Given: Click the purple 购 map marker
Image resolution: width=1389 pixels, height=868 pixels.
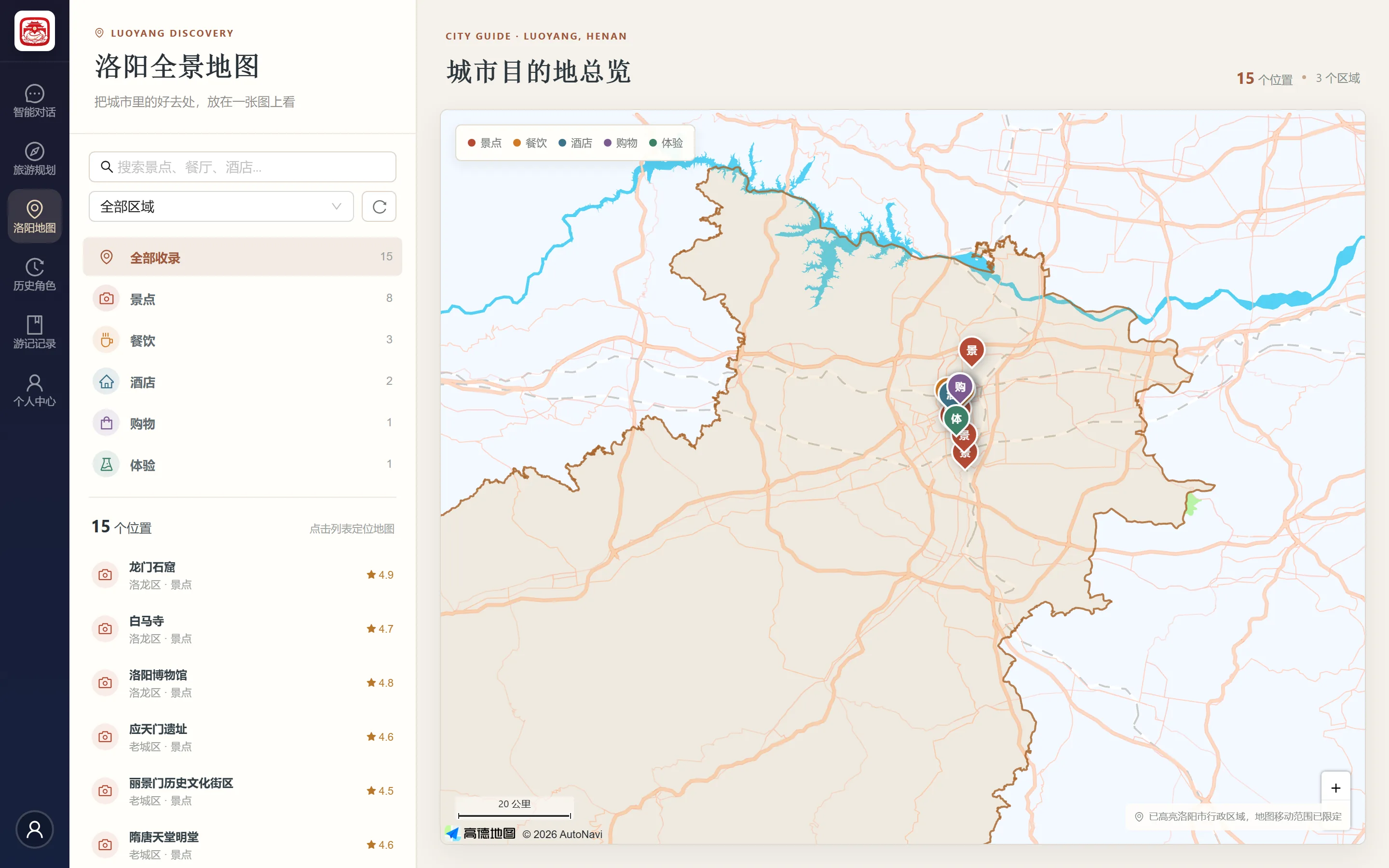Looking at the screenshot, I should [960, 388].
